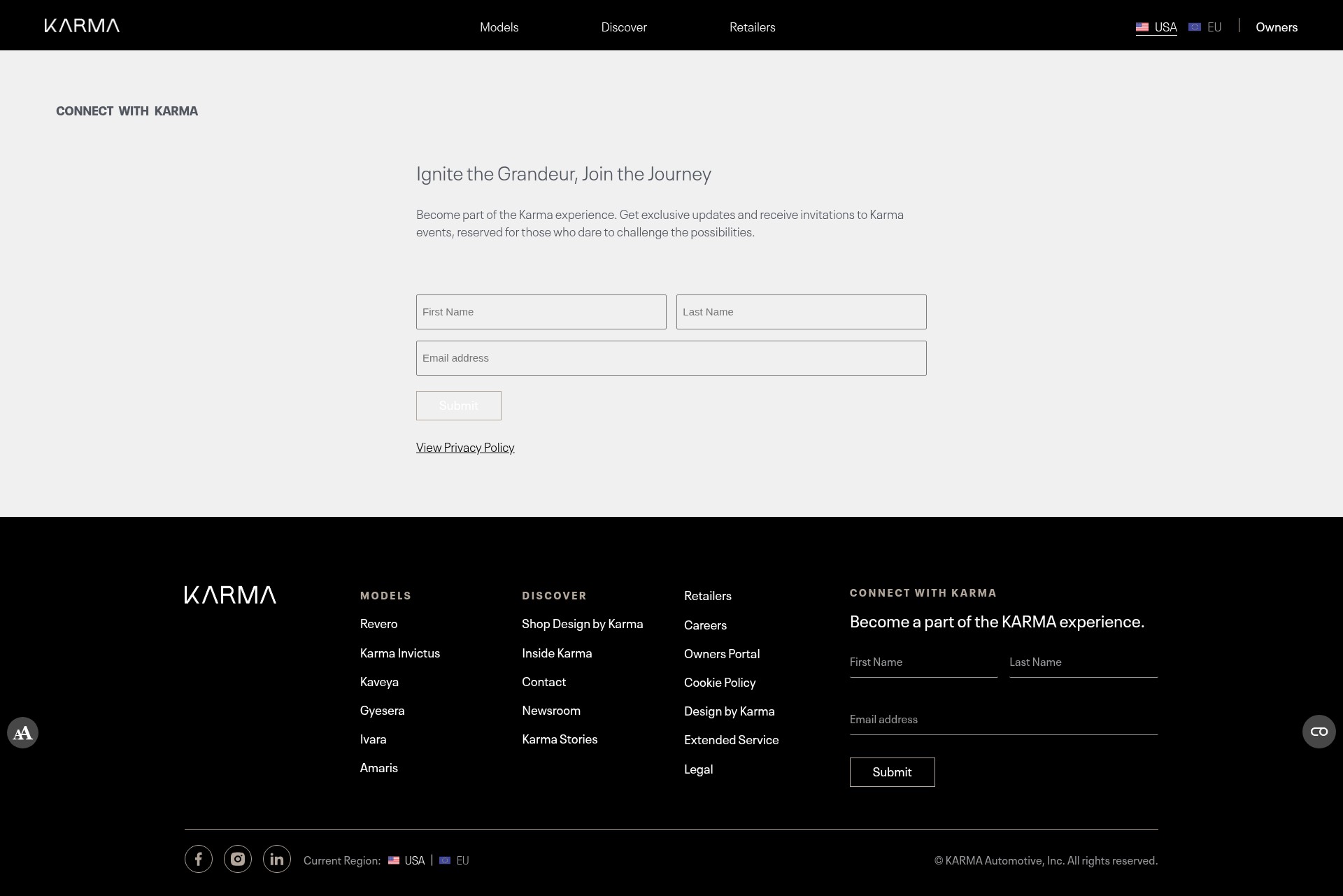1343x896 pixels.
Task: Open the LinkedIn social icon
Action: click(x=277, y=859)
